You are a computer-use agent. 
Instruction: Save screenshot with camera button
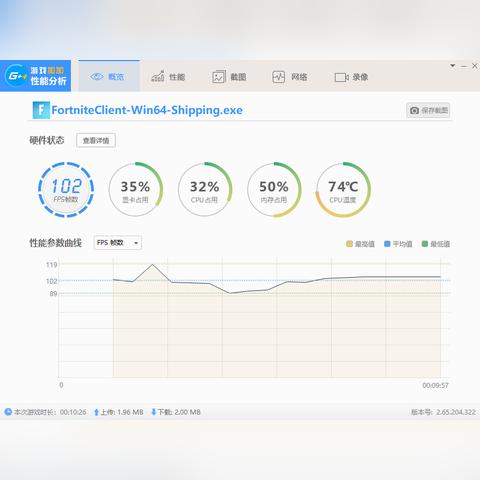[x=428, y=110]
